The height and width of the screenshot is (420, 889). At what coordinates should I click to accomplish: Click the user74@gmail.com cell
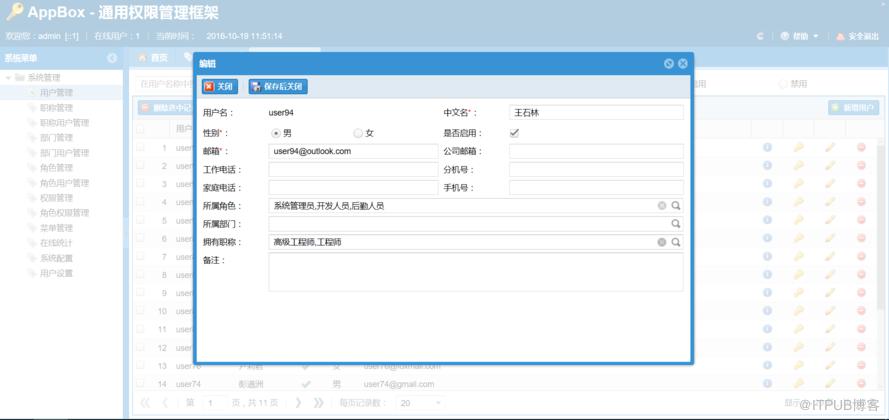click(399, 384)
